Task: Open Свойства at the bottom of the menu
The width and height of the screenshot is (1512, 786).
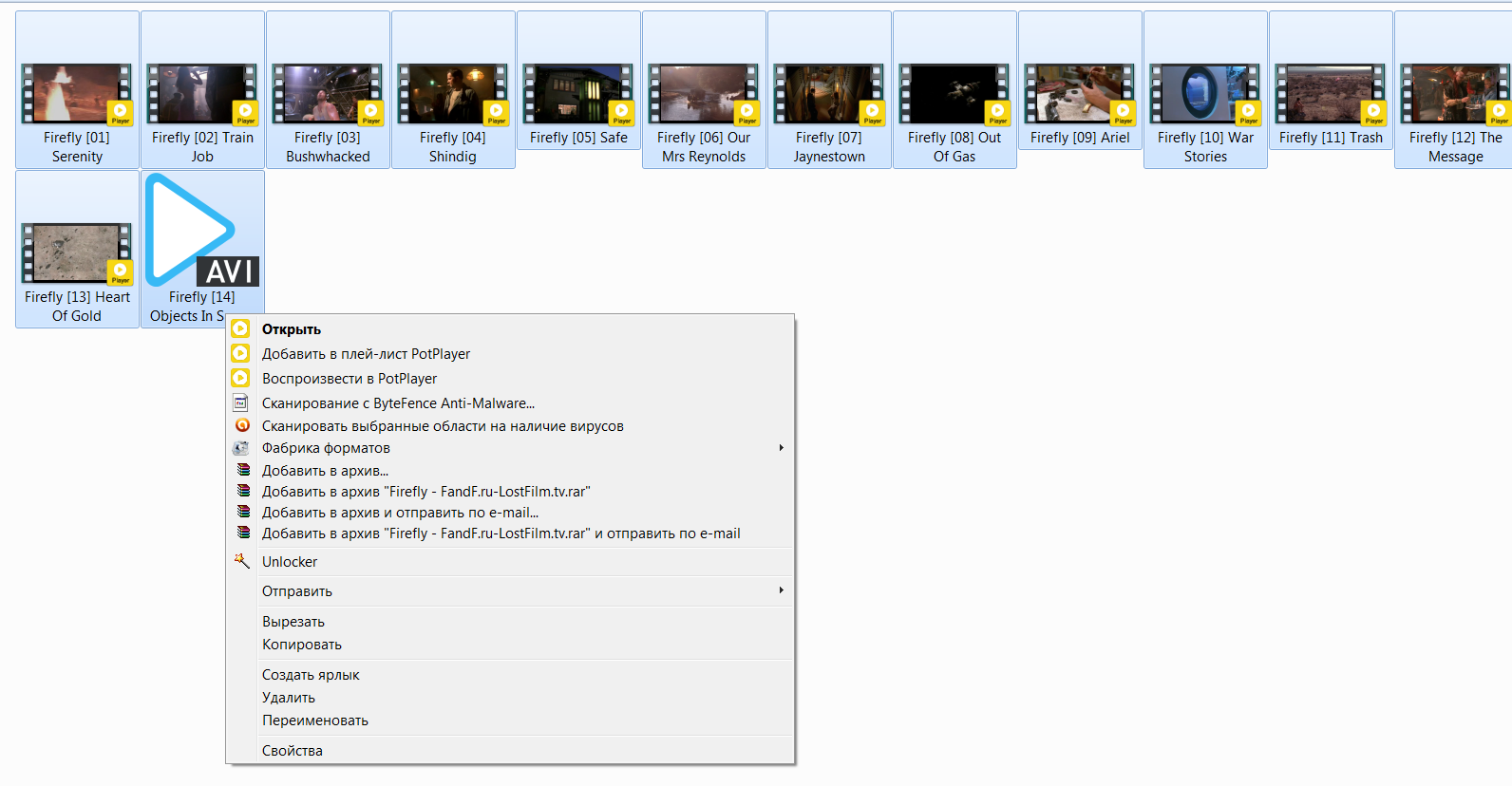Action: tap(292, 751)
